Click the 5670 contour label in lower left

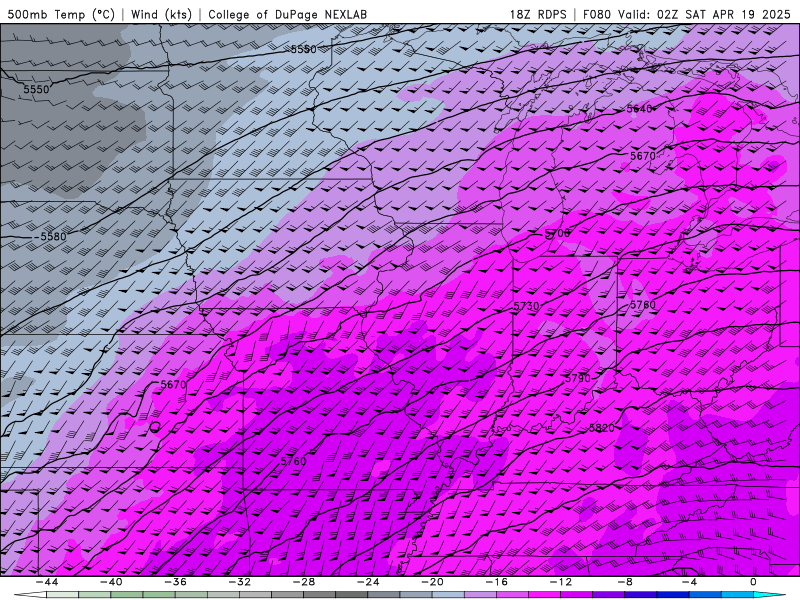tap(173, 385)
